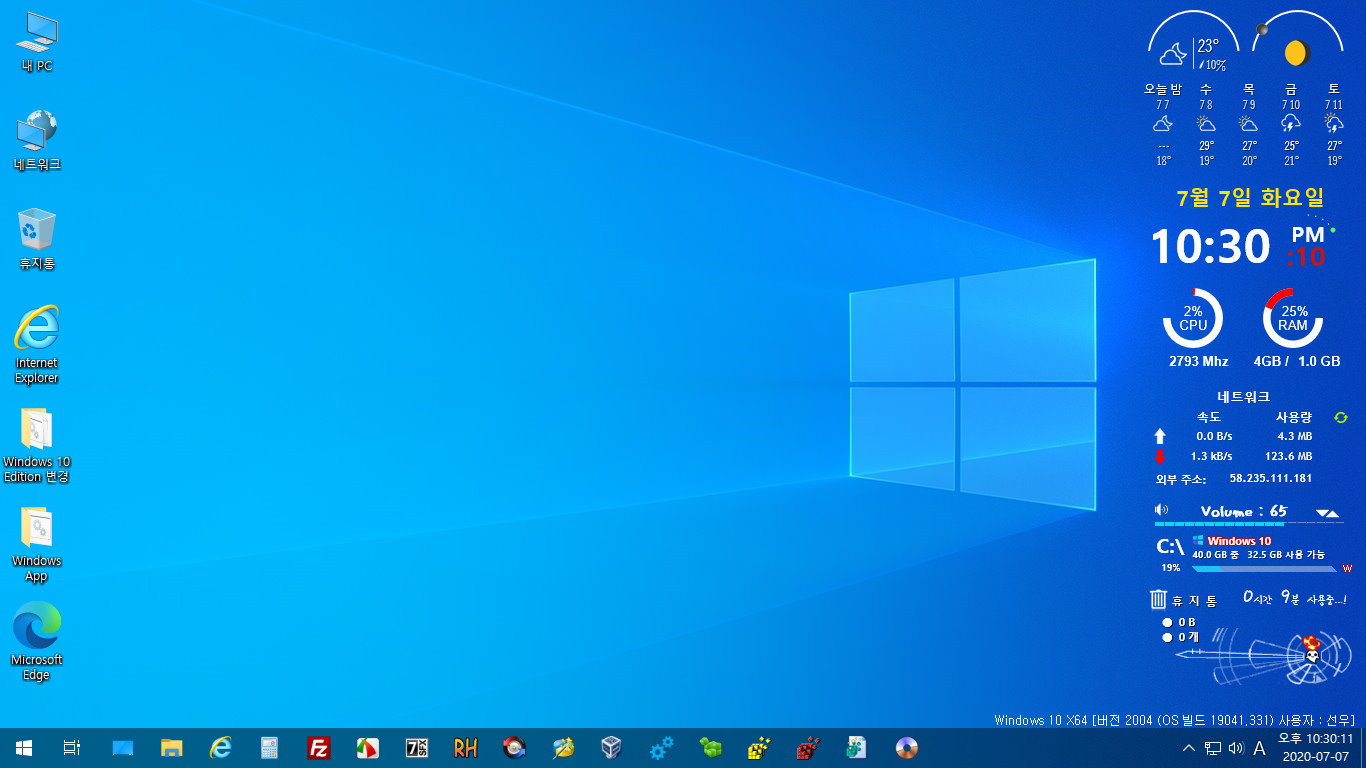Click the upload white arrow icon
Viewport: 1366px width, 768px height.
coord(1160,436)
